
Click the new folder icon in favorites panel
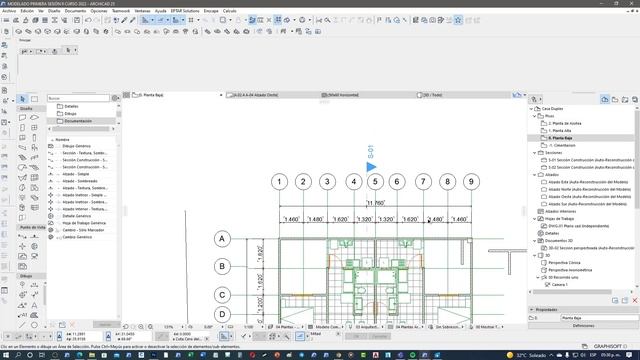[x=62, y=325]
